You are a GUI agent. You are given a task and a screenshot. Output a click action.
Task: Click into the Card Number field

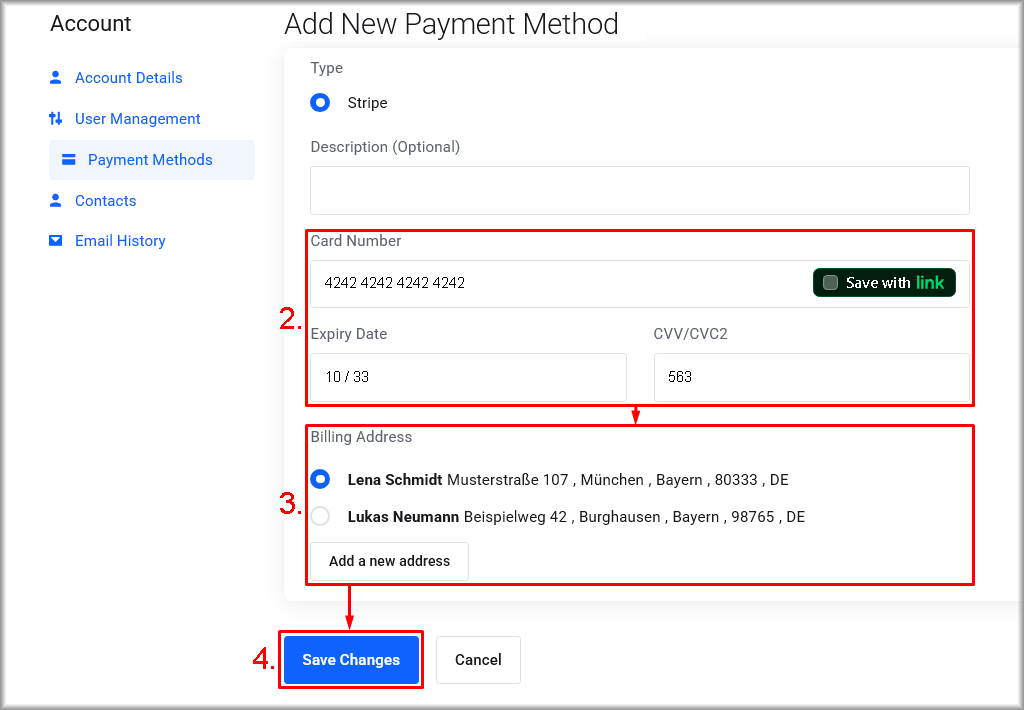pyautogui.click(x=560, y=283)
